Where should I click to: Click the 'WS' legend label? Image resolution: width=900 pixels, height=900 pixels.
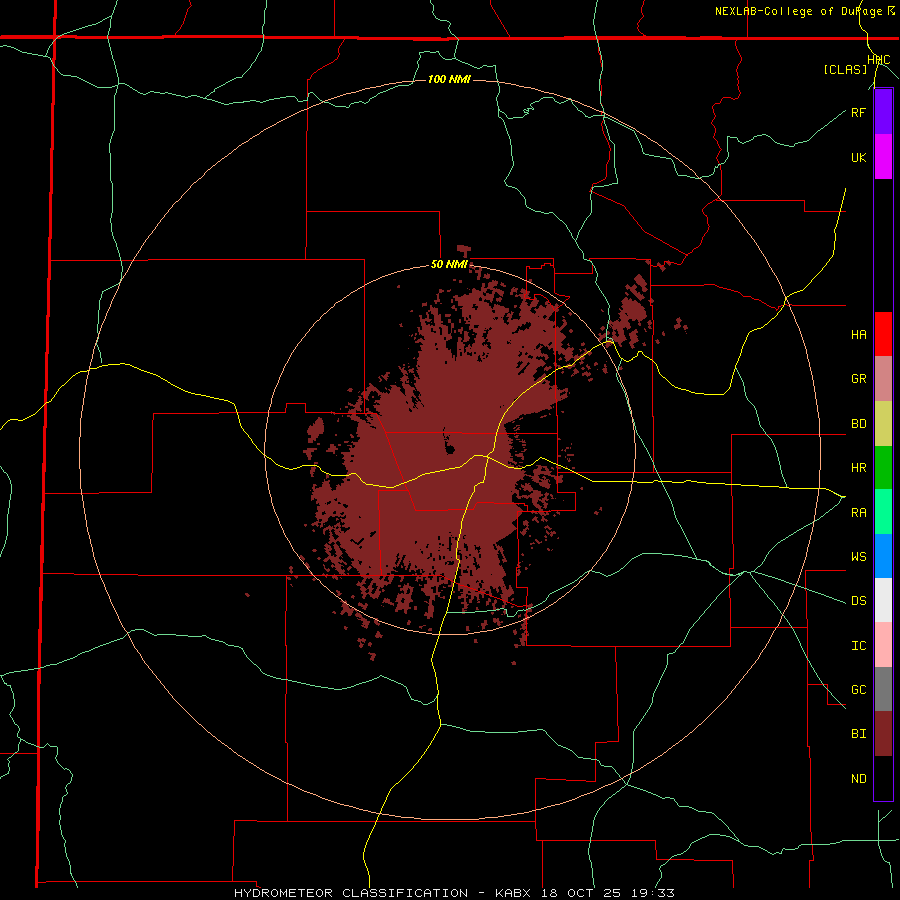pyautogui.click(x=858, y=556)
